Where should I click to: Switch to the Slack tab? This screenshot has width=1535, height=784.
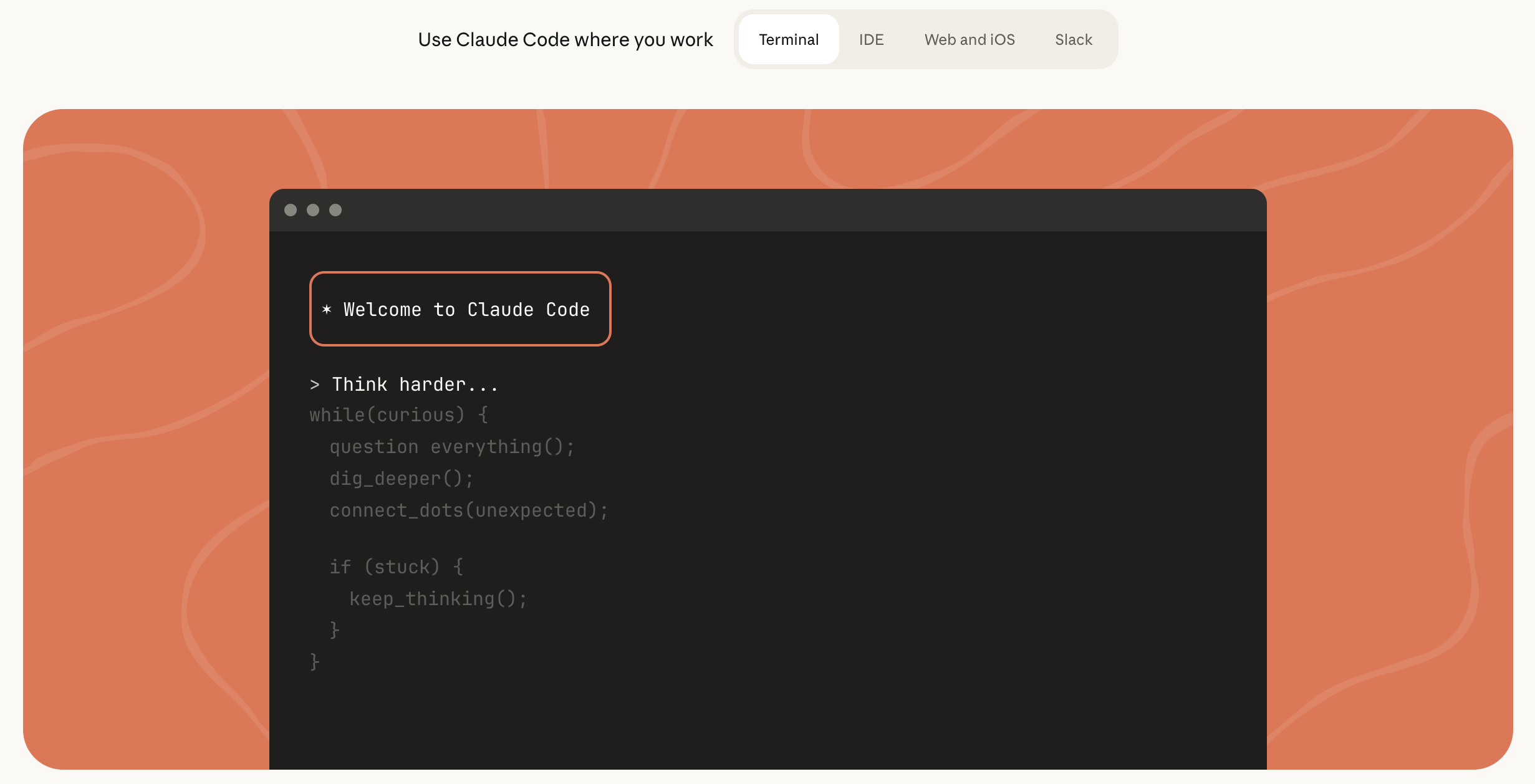pyautogui.click(x=1073, y=39)
